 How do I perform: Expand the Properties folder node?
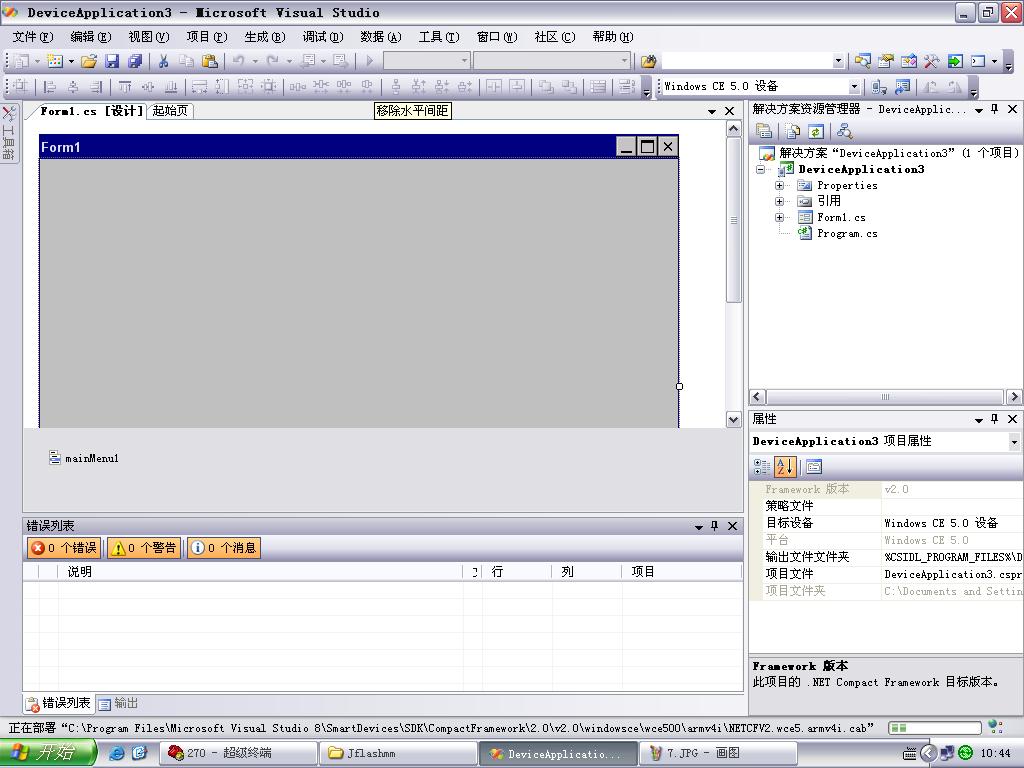pos(779,185)
